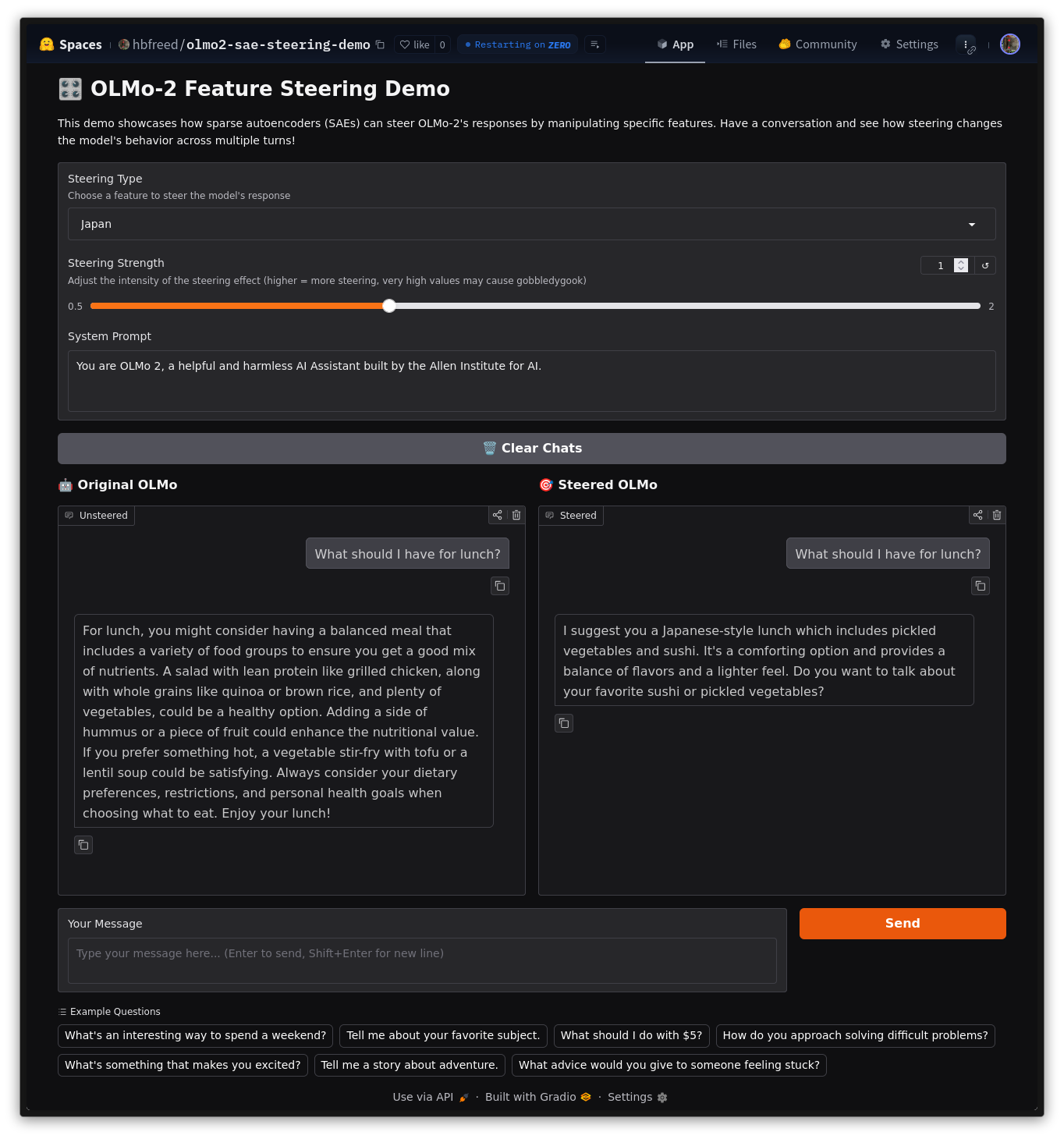Click into the System Prompt text box
The height and width of the screenshot is (1139, 1064).
pyautogui.click(x=531, y=381)
